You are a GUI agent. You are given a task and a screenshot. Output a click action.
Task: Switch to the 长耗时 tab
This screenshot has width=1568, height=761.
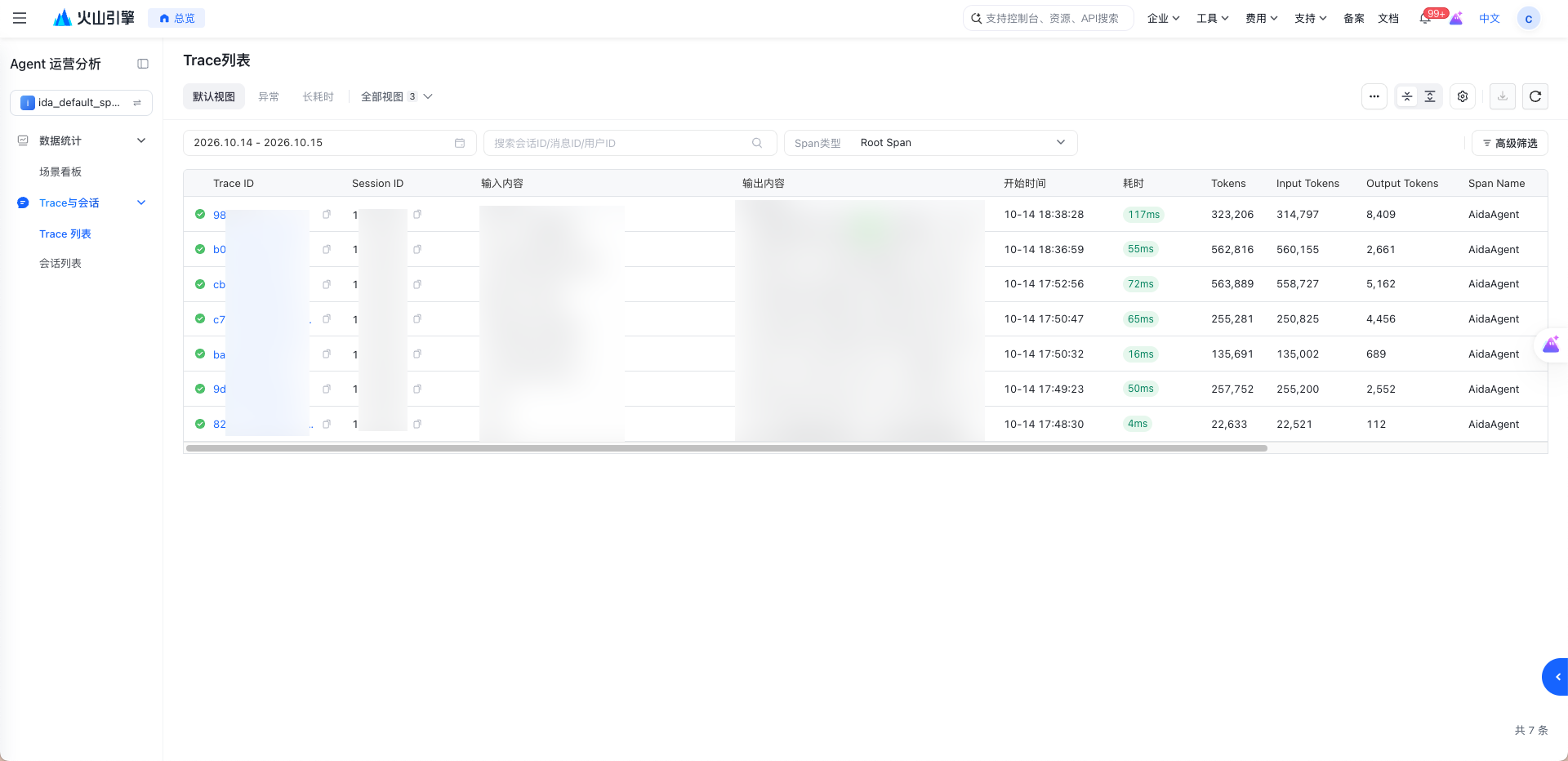pos(318,96)
